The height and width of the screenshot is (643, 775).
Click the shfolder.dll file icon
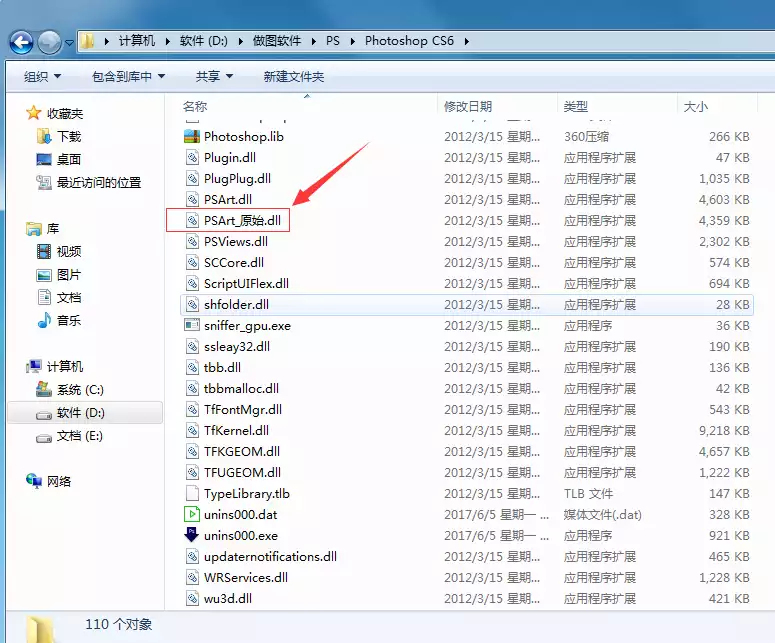pos(192,304)
